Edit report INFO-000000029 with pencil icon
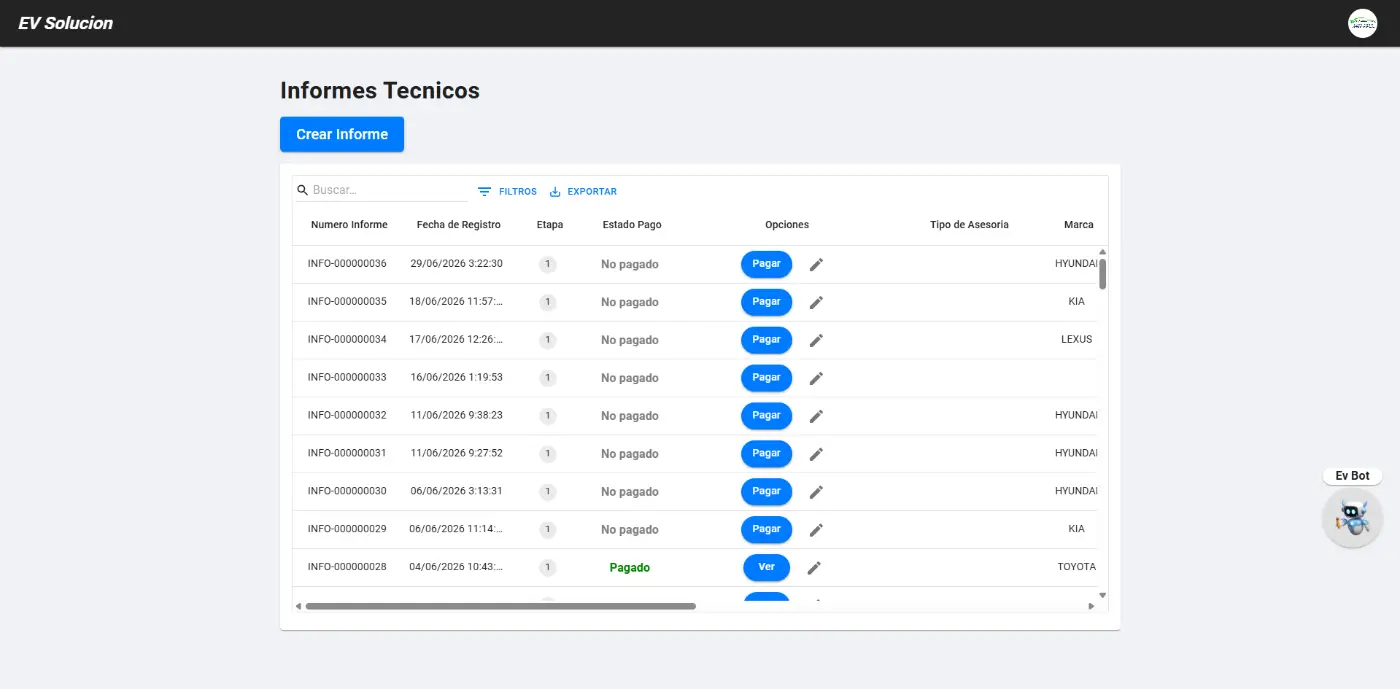 click(x=816, y=530)
